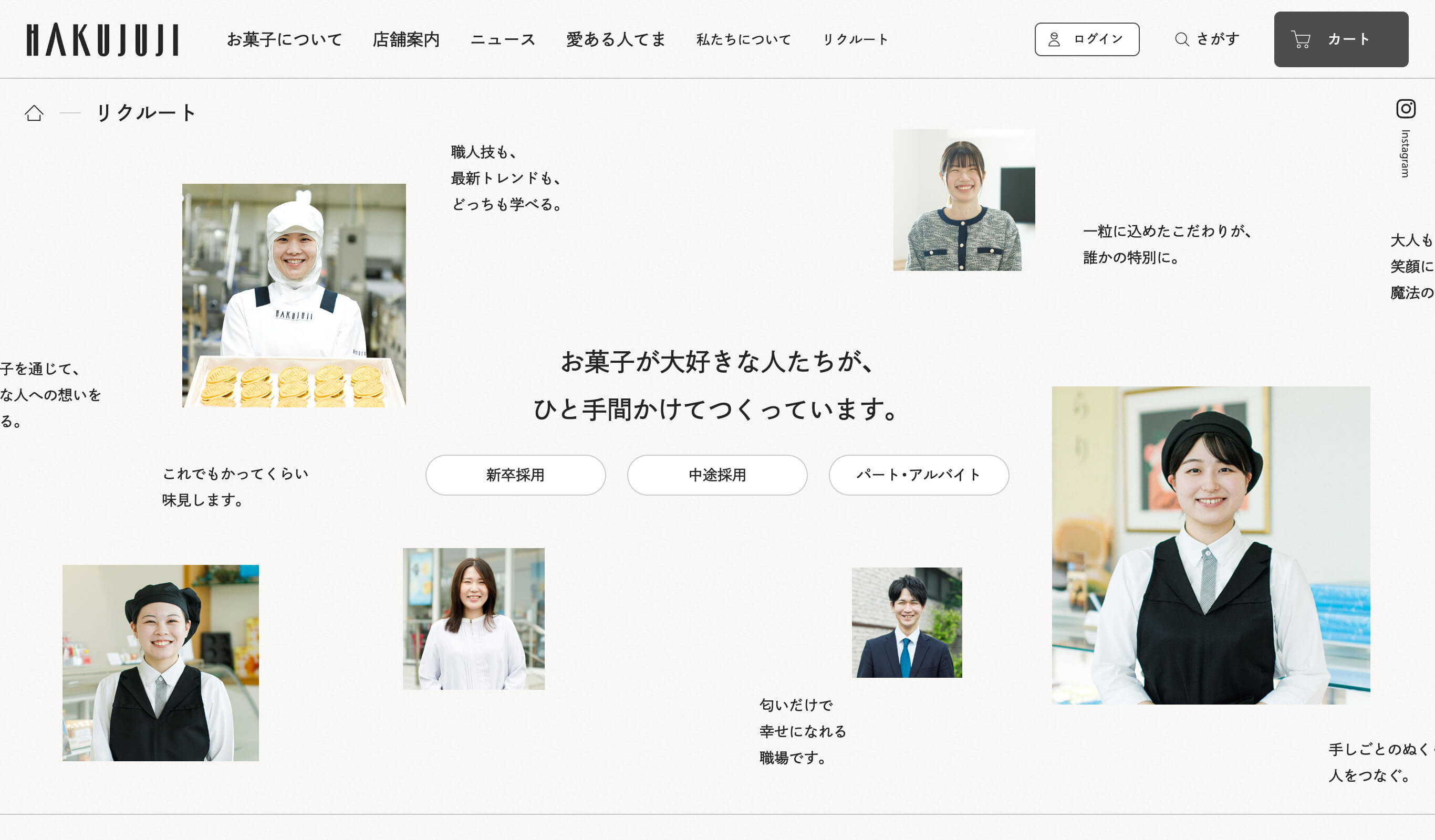
Task: Click the home breadcrumb icon
Action: click(34, 113)
